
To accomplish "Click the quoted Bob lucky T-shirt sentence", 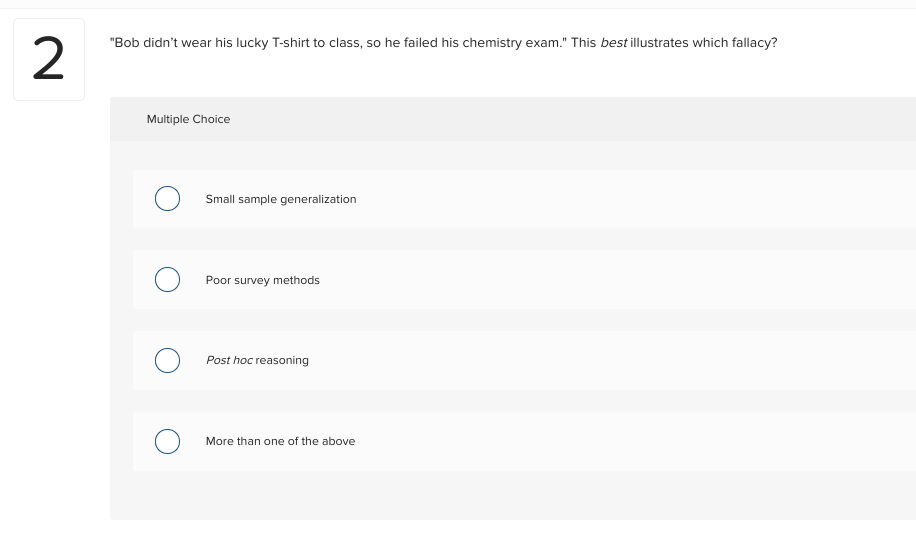I will point(338,46).
